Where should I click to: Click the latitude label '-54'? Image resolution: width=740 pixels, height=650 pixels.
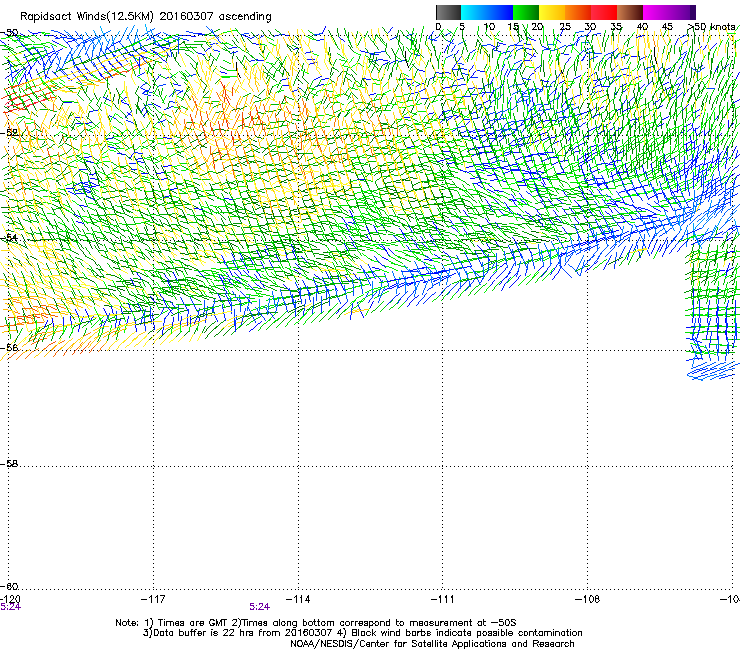click(x=9, y=237)
